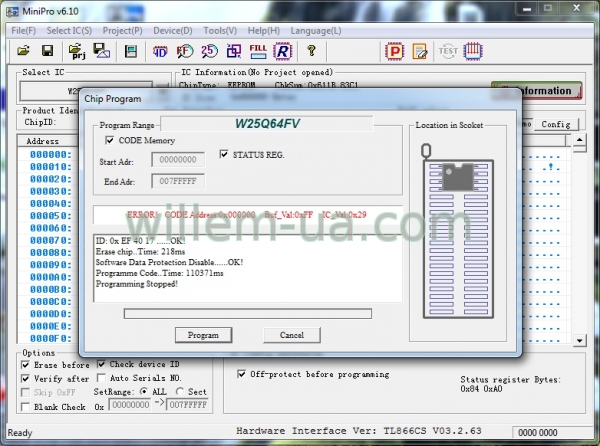Open the Select IC(S) menu
The width and height of the screenshot is (600, 446).
(x=69, y=31)
